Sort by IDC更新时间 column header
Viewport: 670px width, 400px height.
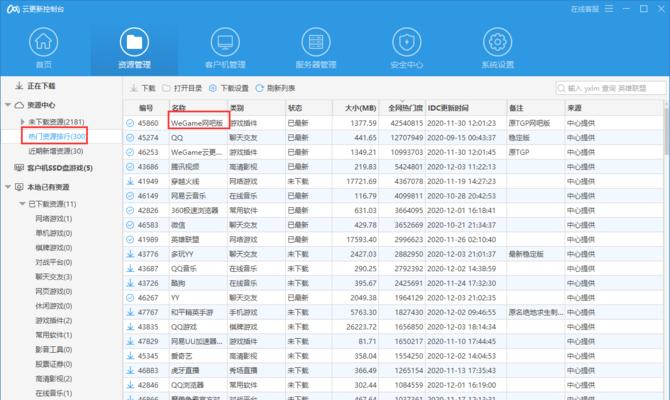[466, 108]
